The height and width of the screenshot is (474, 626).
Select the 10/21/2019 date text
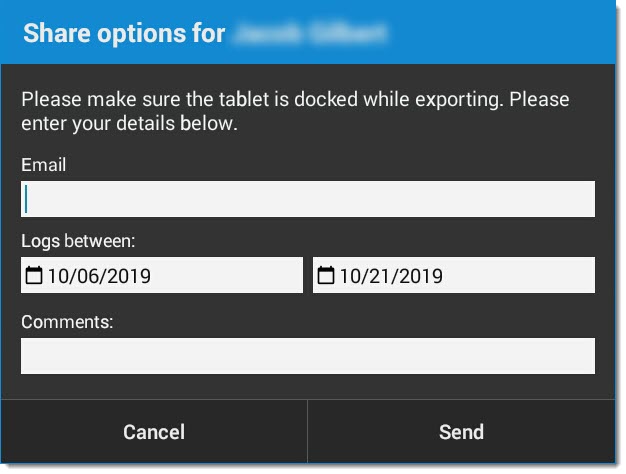391,276
